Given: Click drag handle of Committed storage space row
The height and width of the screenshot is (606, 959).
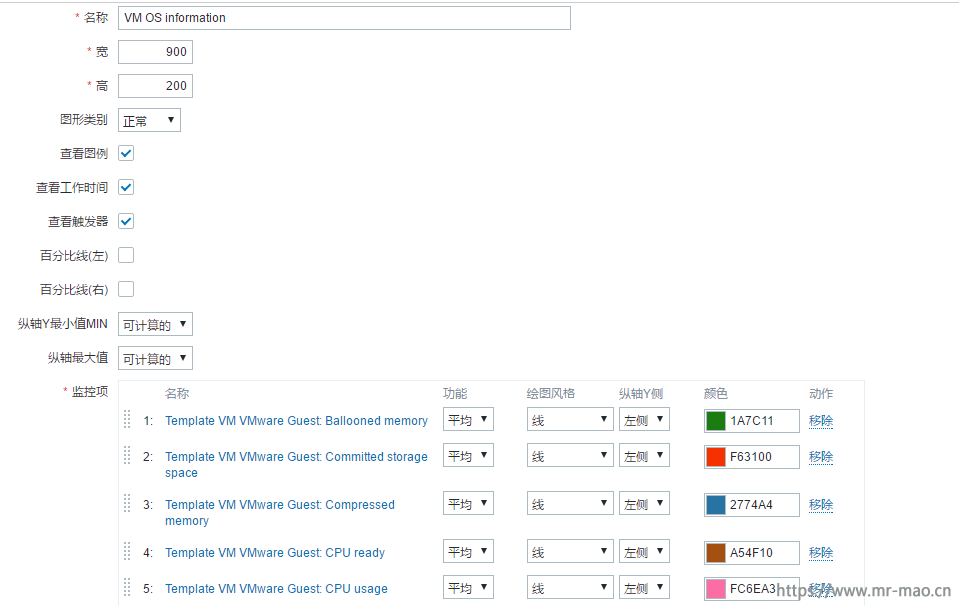Looking at the screenshot, I should tap(127, 455).
